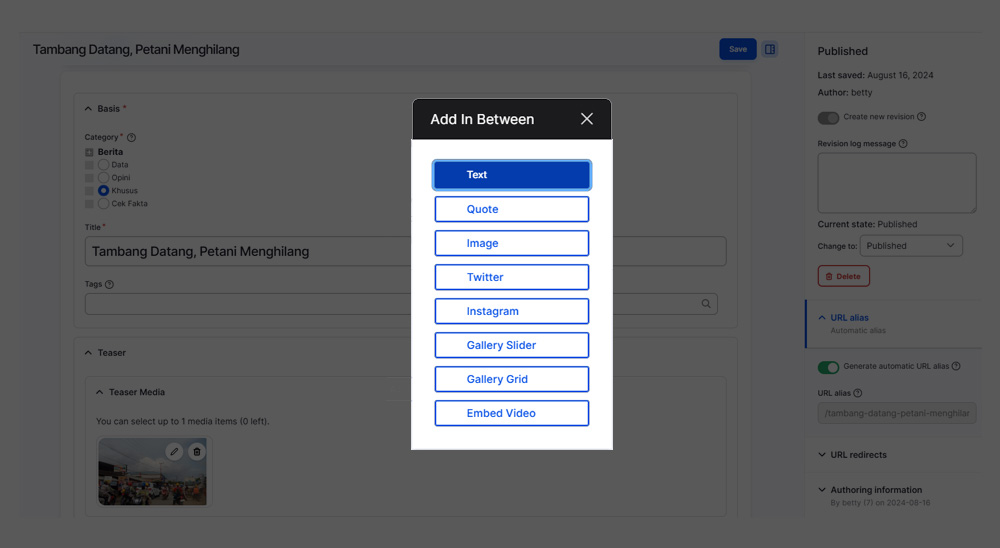The height and width of the screenshot is (548, 1000).
Task: Close the Add In Between dialog
Action: coord(587,119)
